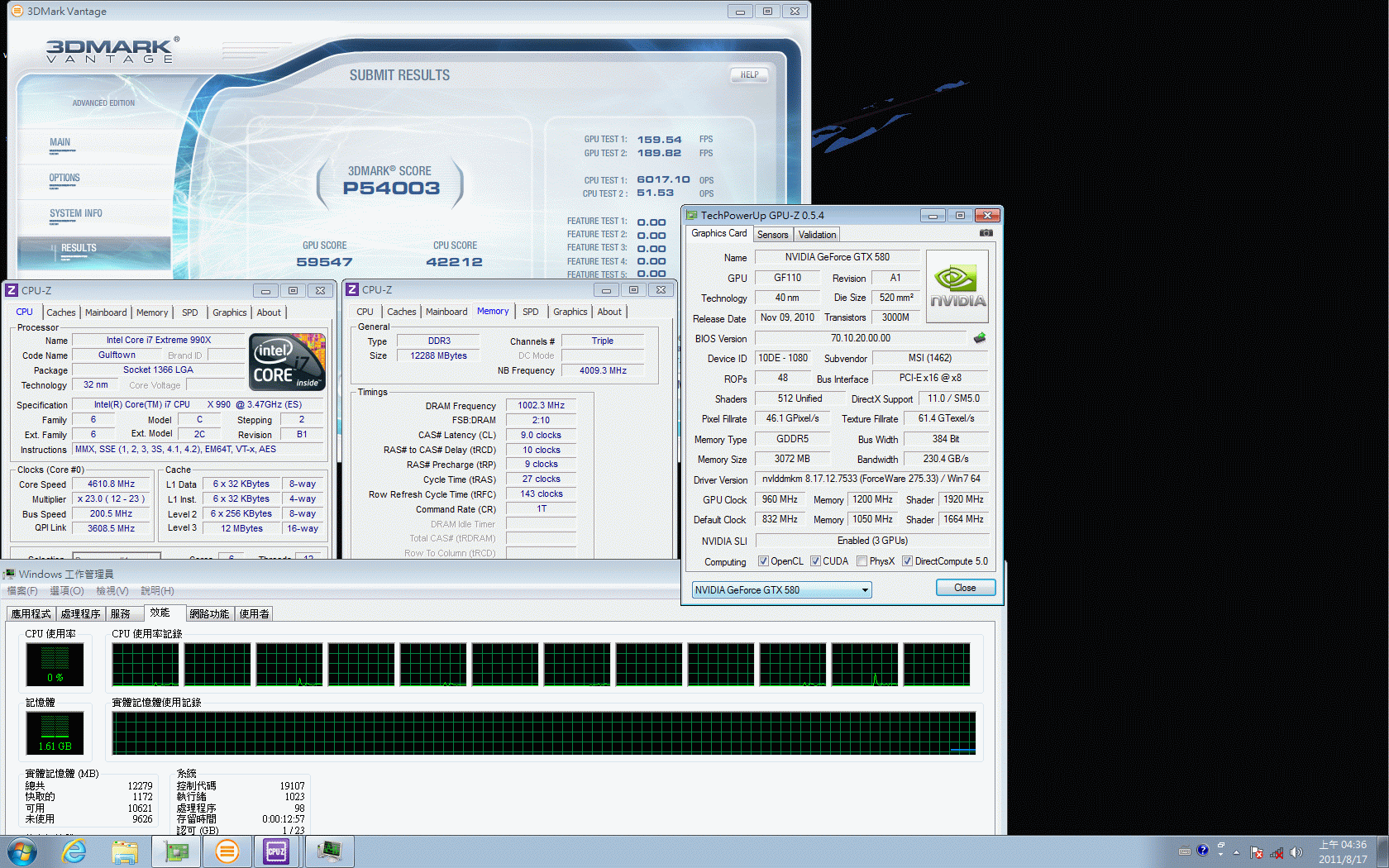Go to SYSTEM INFO in 3DMark Vantage
This screenshot has height=868, width=1389.
point(76,213)
